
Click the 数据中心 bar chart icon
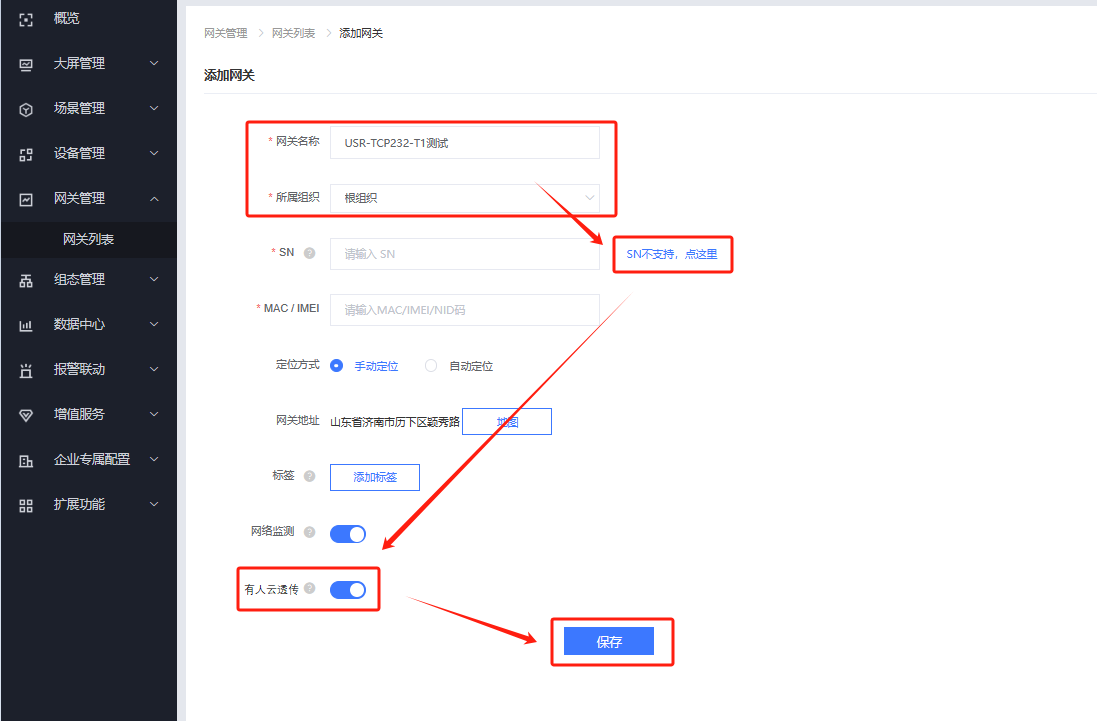[27, 325]
